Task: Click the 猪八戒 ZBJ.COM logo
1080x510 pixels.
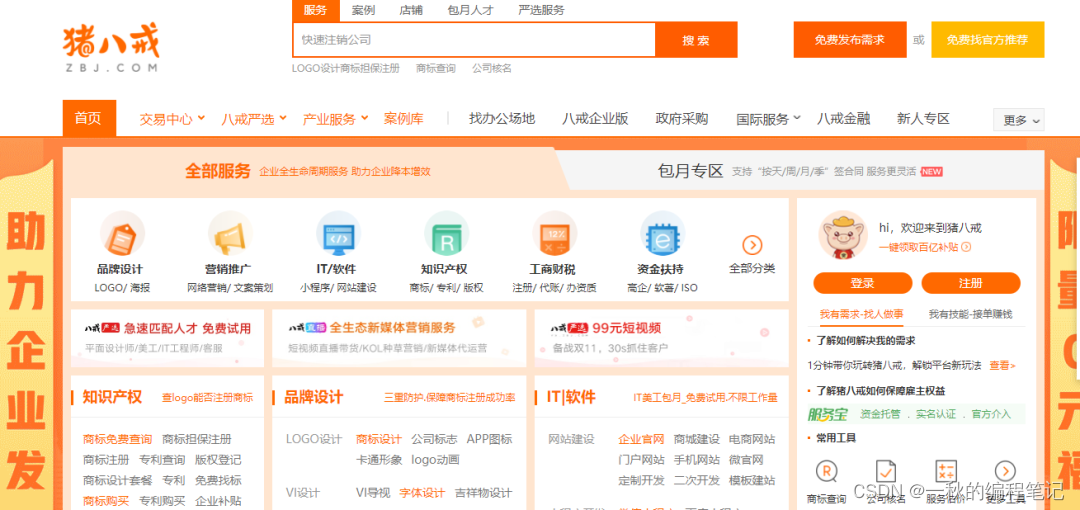Action: 111,50
